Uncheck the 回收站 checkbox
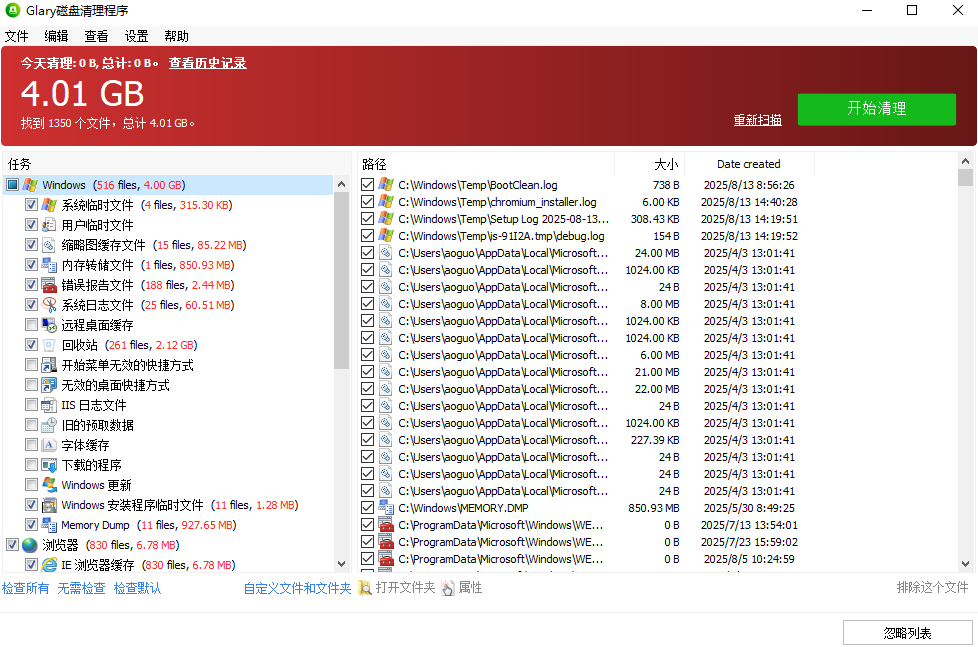This screenshot has width=978, height=647. point(31,344)
